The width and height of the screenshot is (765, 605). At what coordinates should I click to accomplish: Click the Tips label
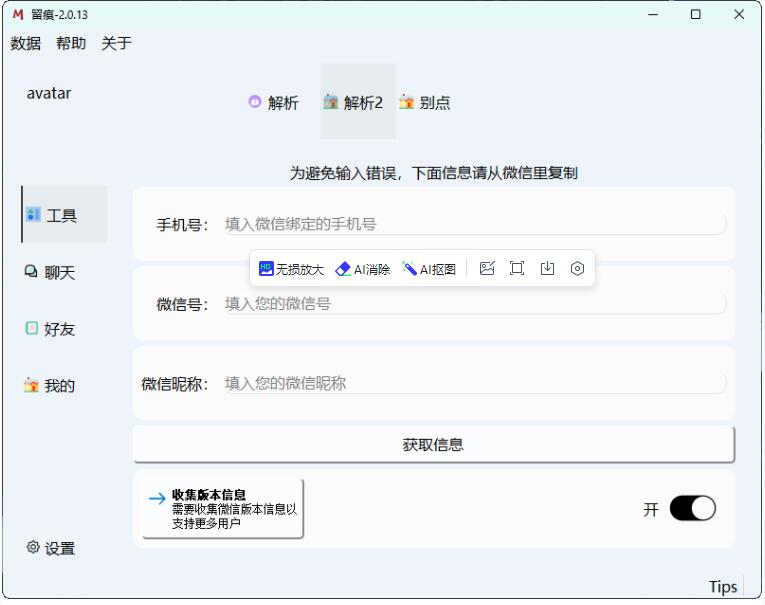(x=723, y=586)
